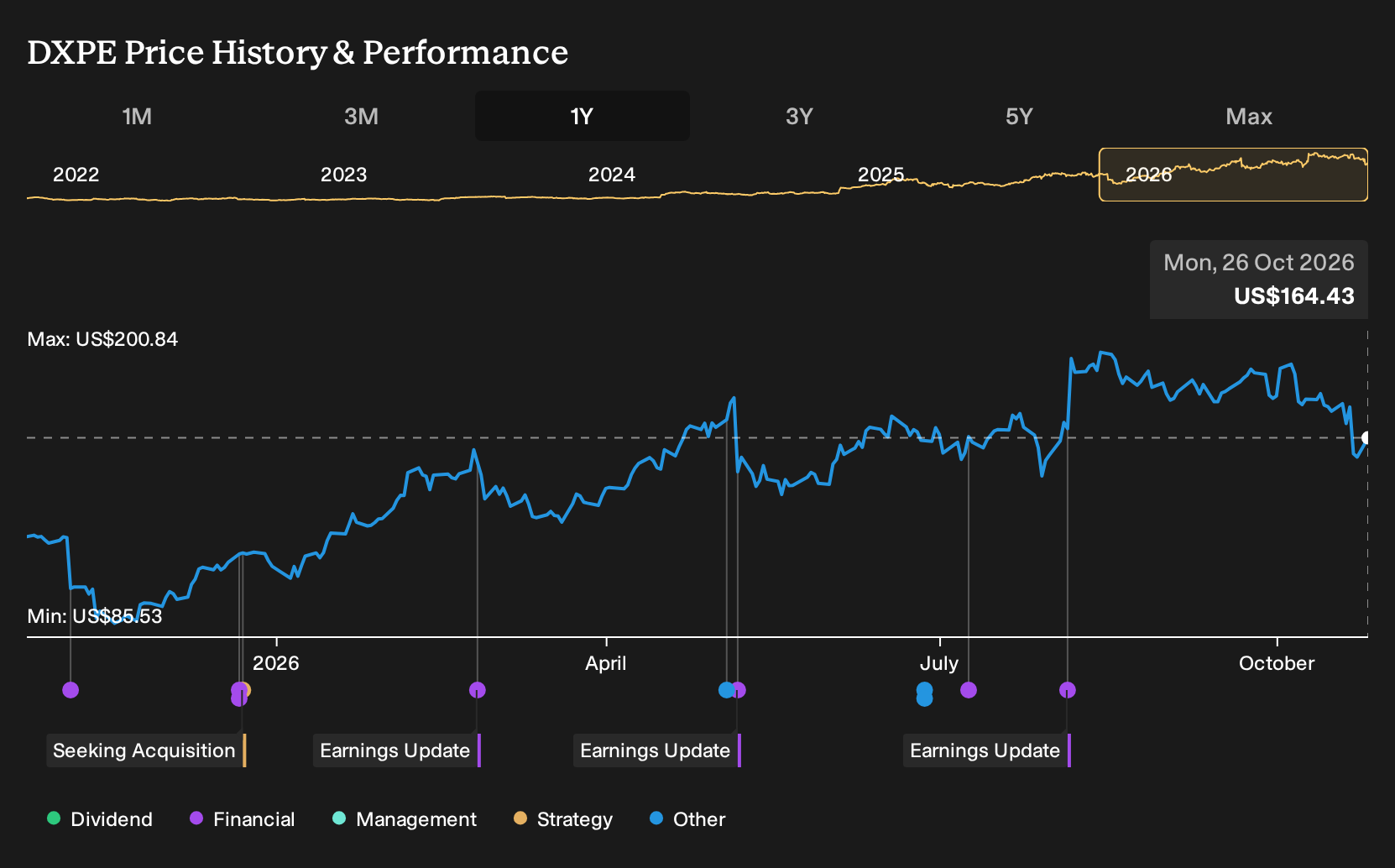1395x868 pixels.
Task: Open the Earnings Update label near April
Action: pos(656,750)
